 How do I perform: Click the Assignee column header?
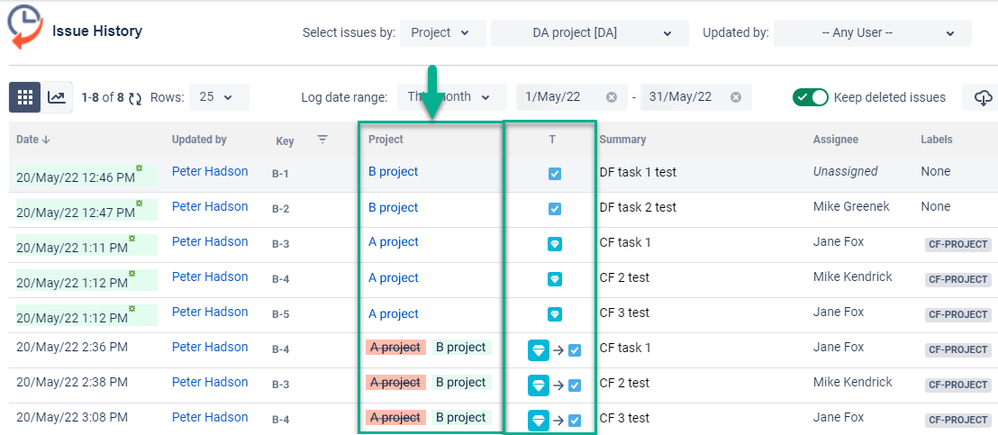836,139
